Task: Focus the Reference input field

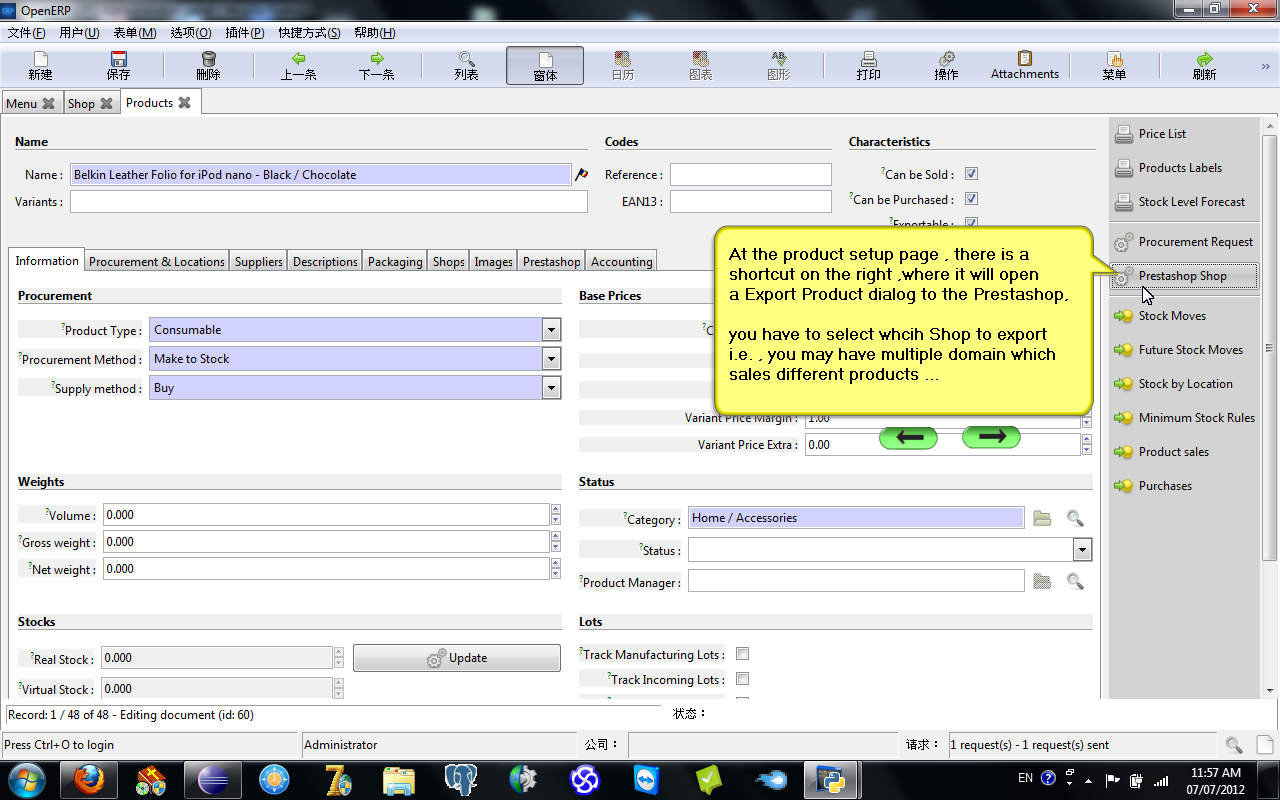Action: coord(751,175)
